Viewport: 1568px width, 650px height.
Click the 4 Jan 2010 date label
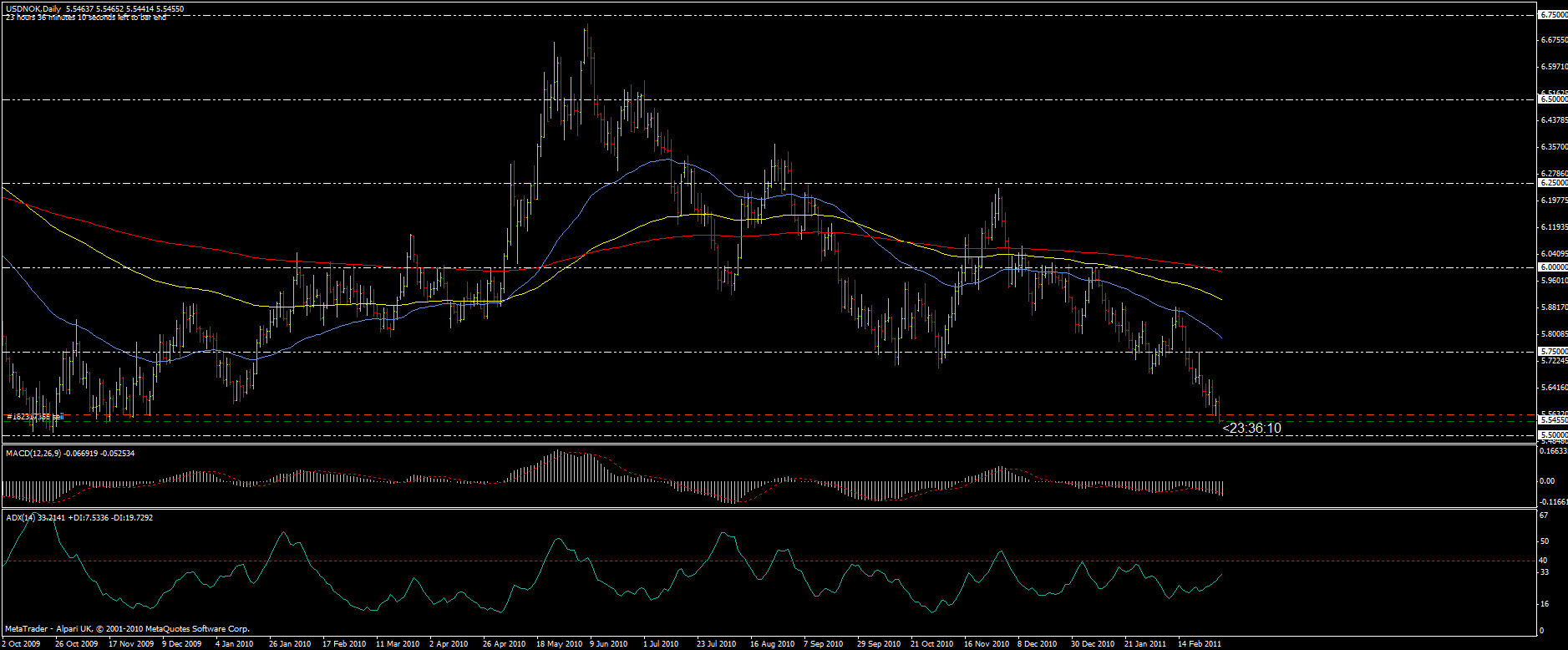(235, 644)
